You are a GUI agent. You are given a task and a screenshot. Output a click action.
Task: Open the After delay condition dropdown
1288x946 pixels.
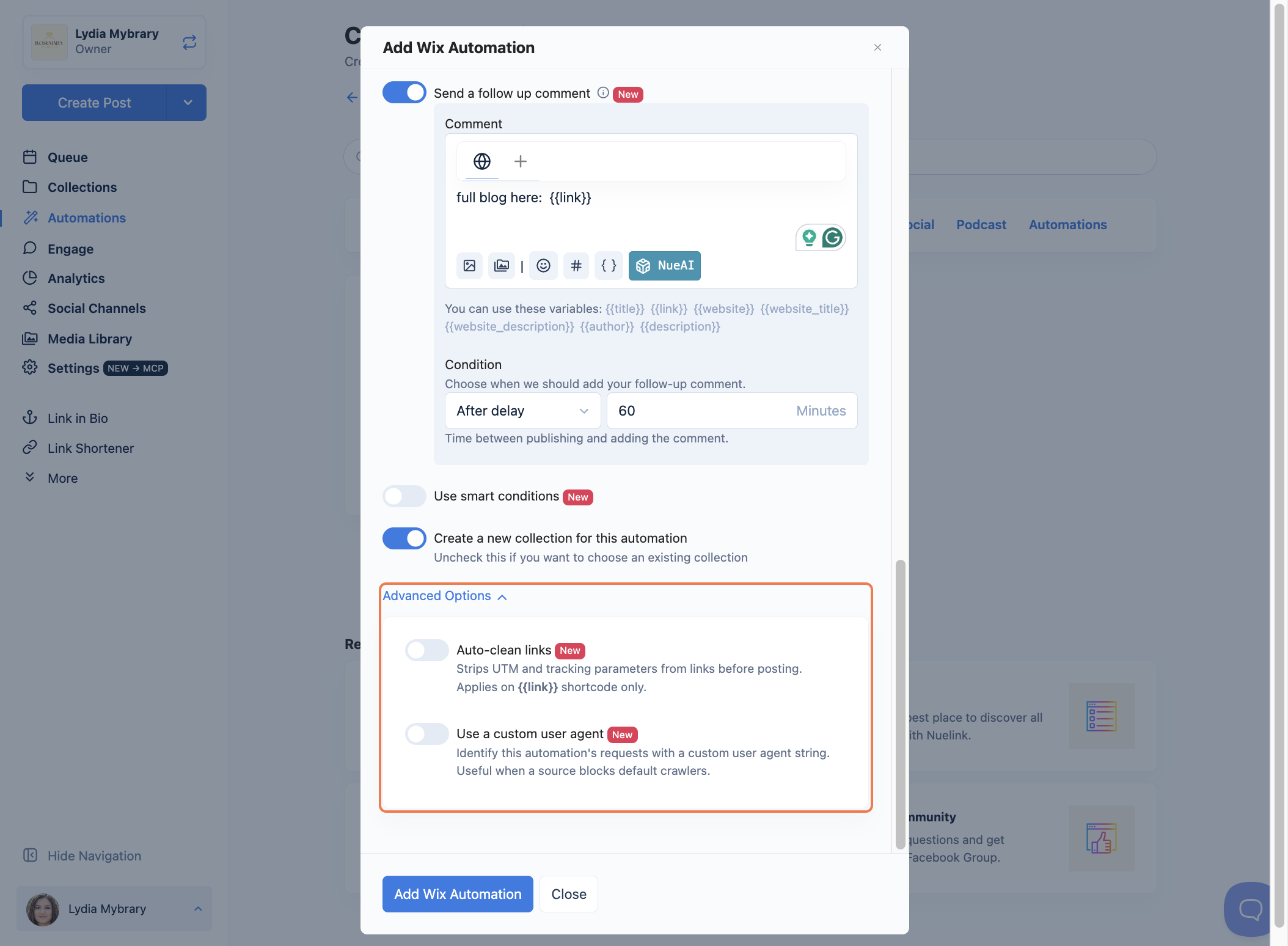click(523, 411)
